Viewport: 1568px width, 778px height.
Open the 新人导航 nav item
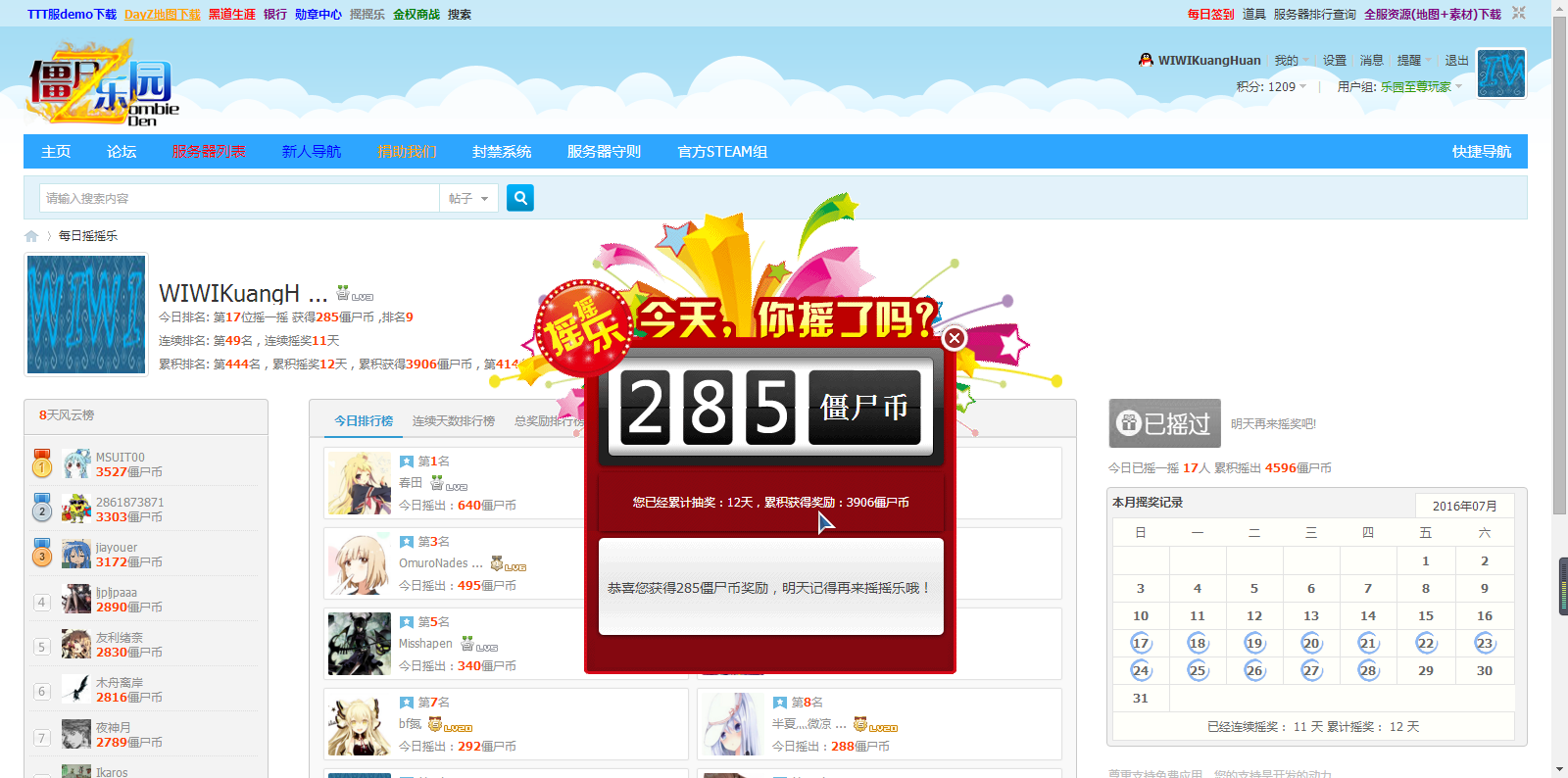click(x=312, y=152)
